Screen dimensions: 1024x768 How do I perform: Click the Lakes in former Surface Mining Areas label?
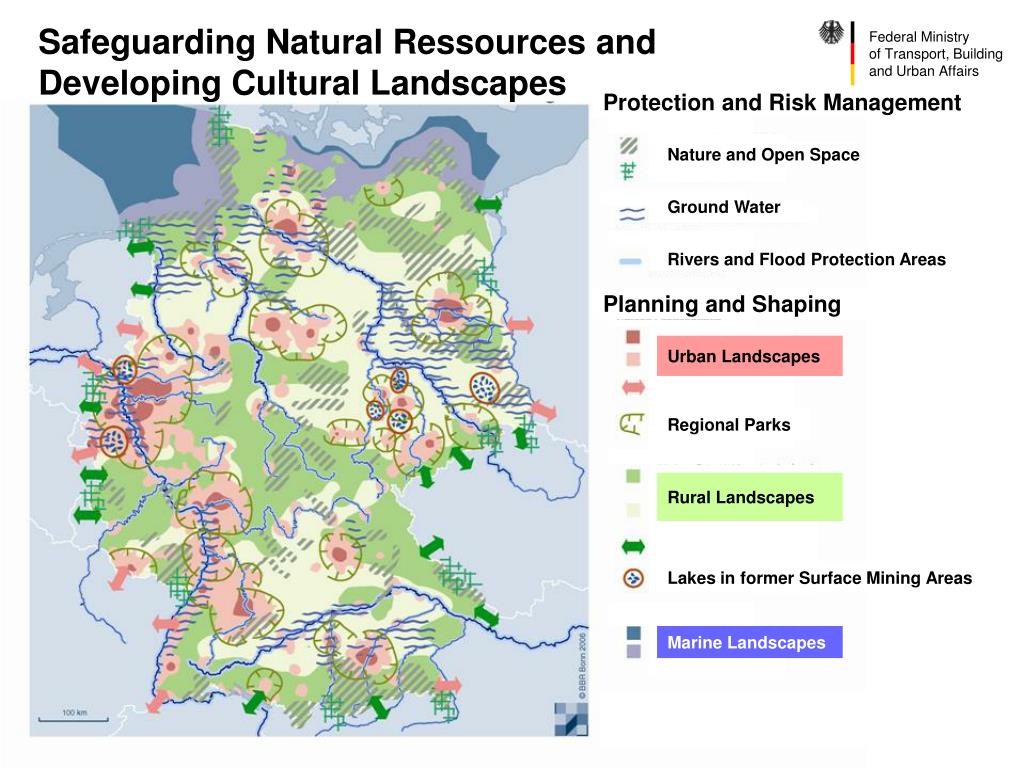pyautogui.click(x=820, y=578)
